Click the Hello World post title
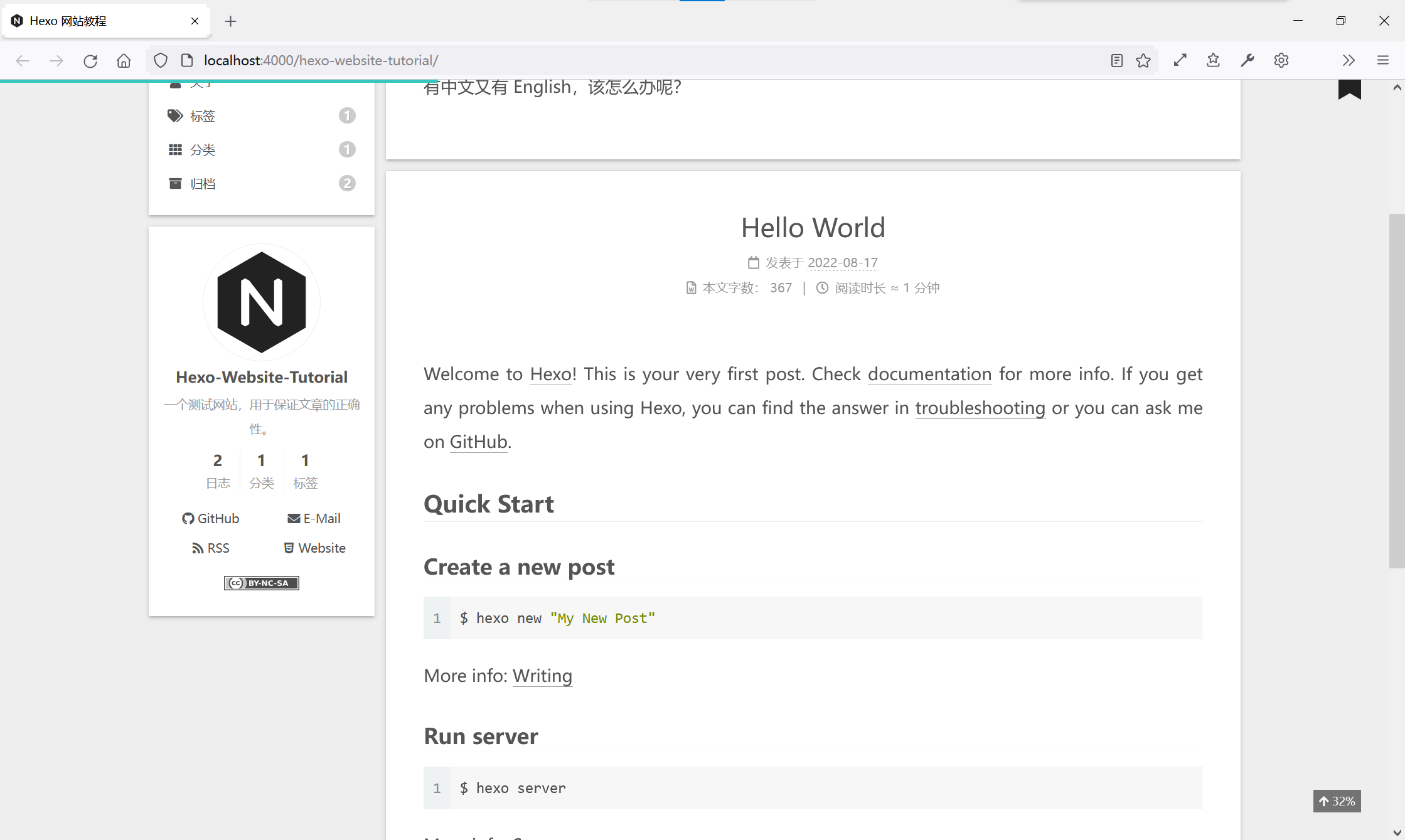 pyautogui.click(x=813, y=228)
